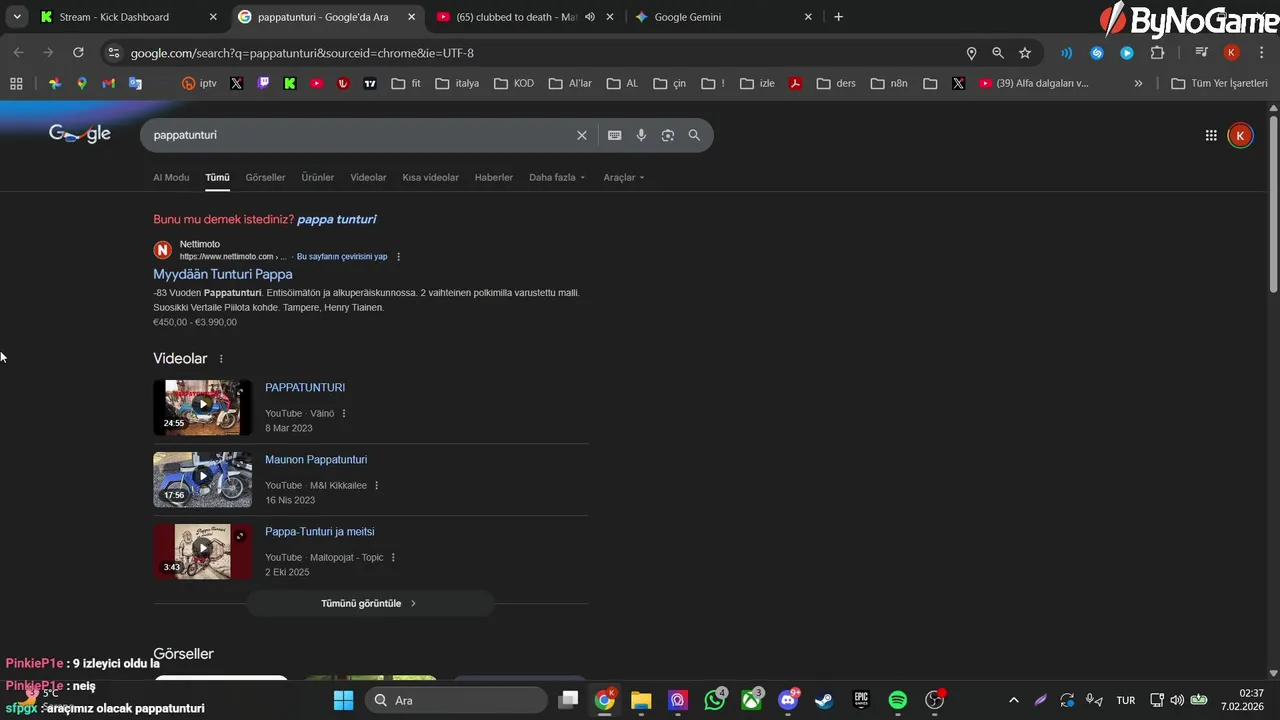Viewport: 1280px width, 720px height.
Task: Show more bookmarks with the chevron
Action: [x=1138, y=84]
